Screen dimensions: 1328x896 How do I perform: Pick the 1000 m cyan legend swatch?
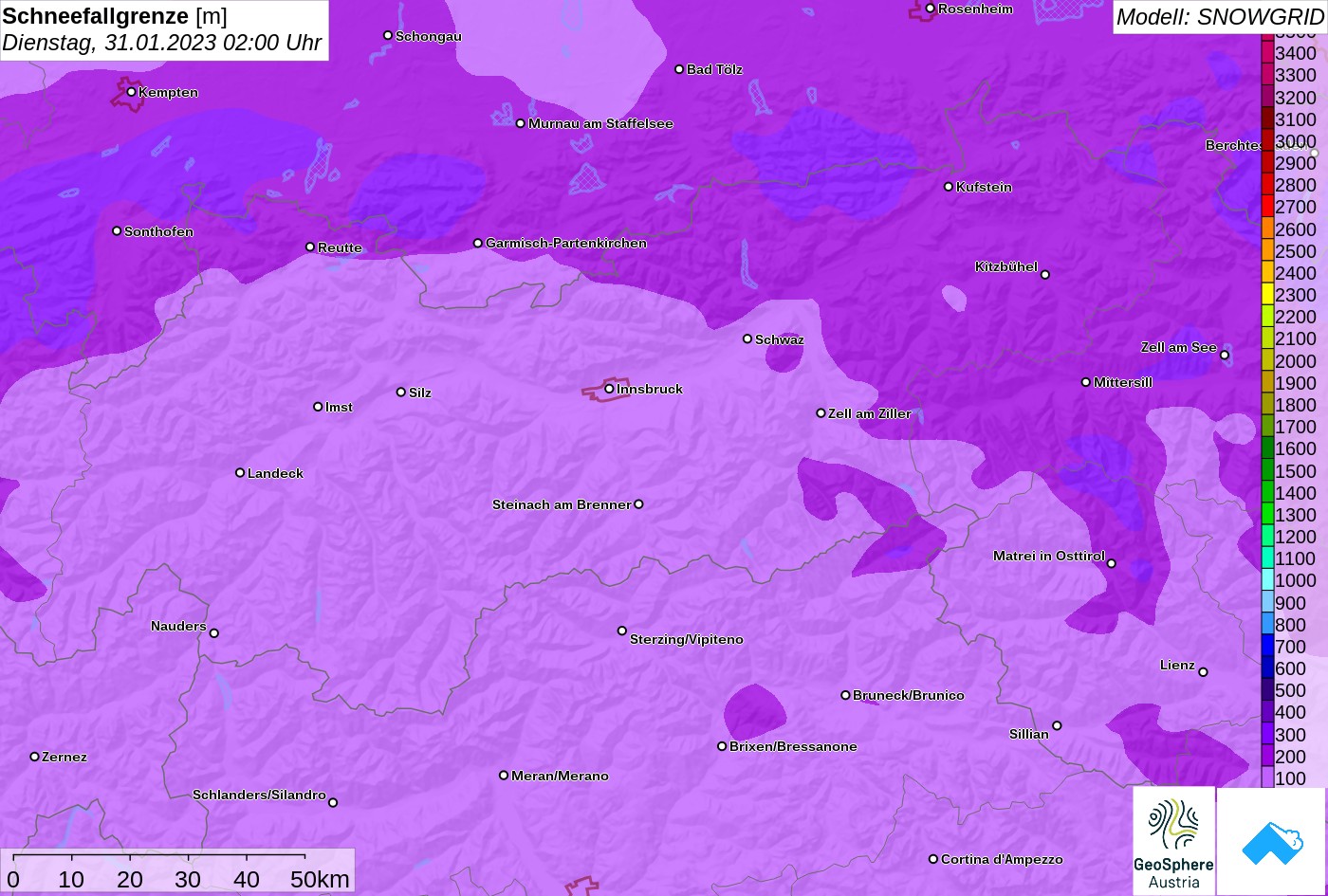[x=1267, y=580]
